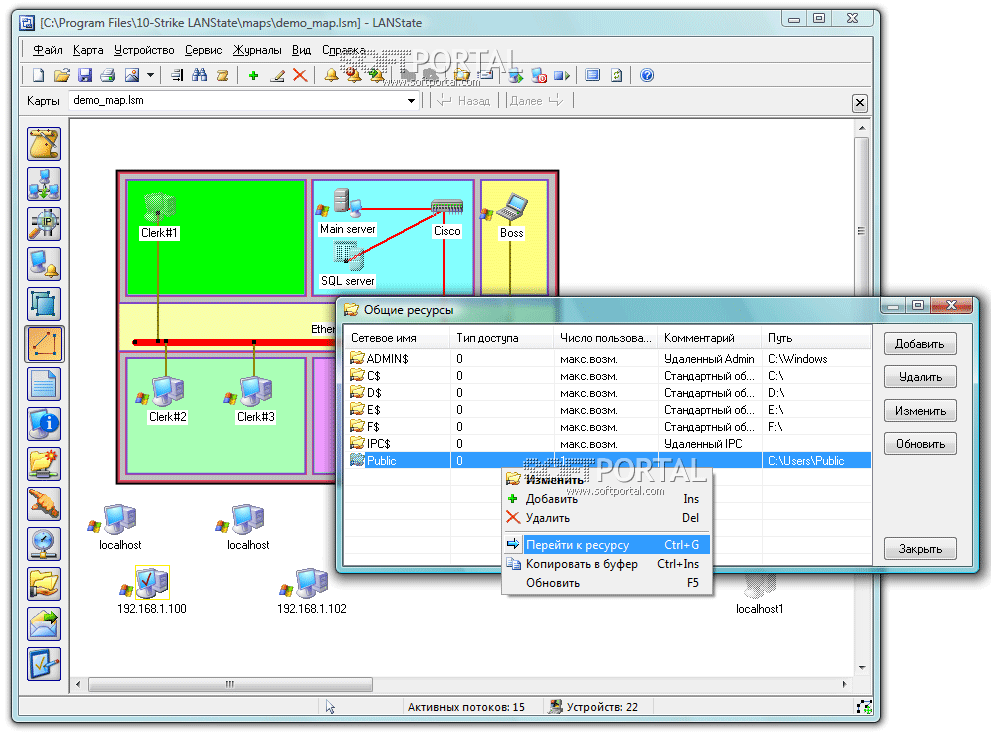Click Добавить button in shared resources dialog
The width and height of the screenshot is (991, 732).
tap(920, 344)
